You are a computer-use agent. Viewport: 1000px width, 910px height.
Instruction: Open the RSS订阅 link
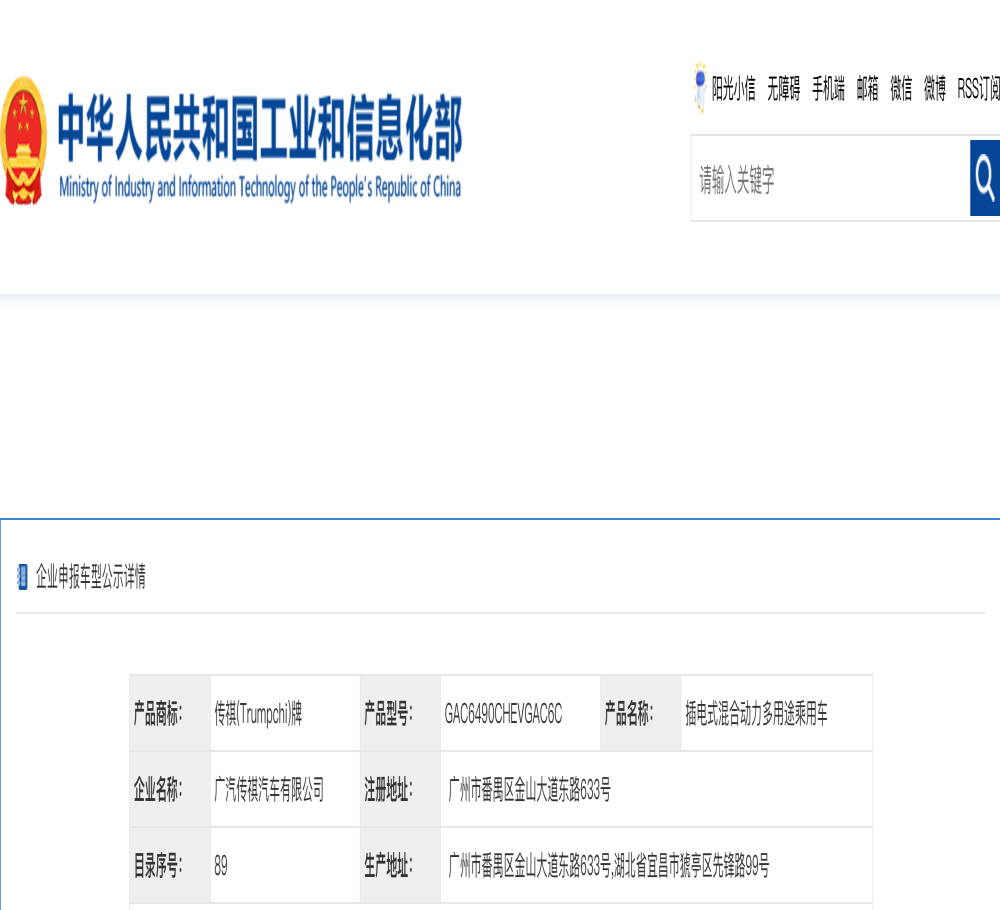978,88
